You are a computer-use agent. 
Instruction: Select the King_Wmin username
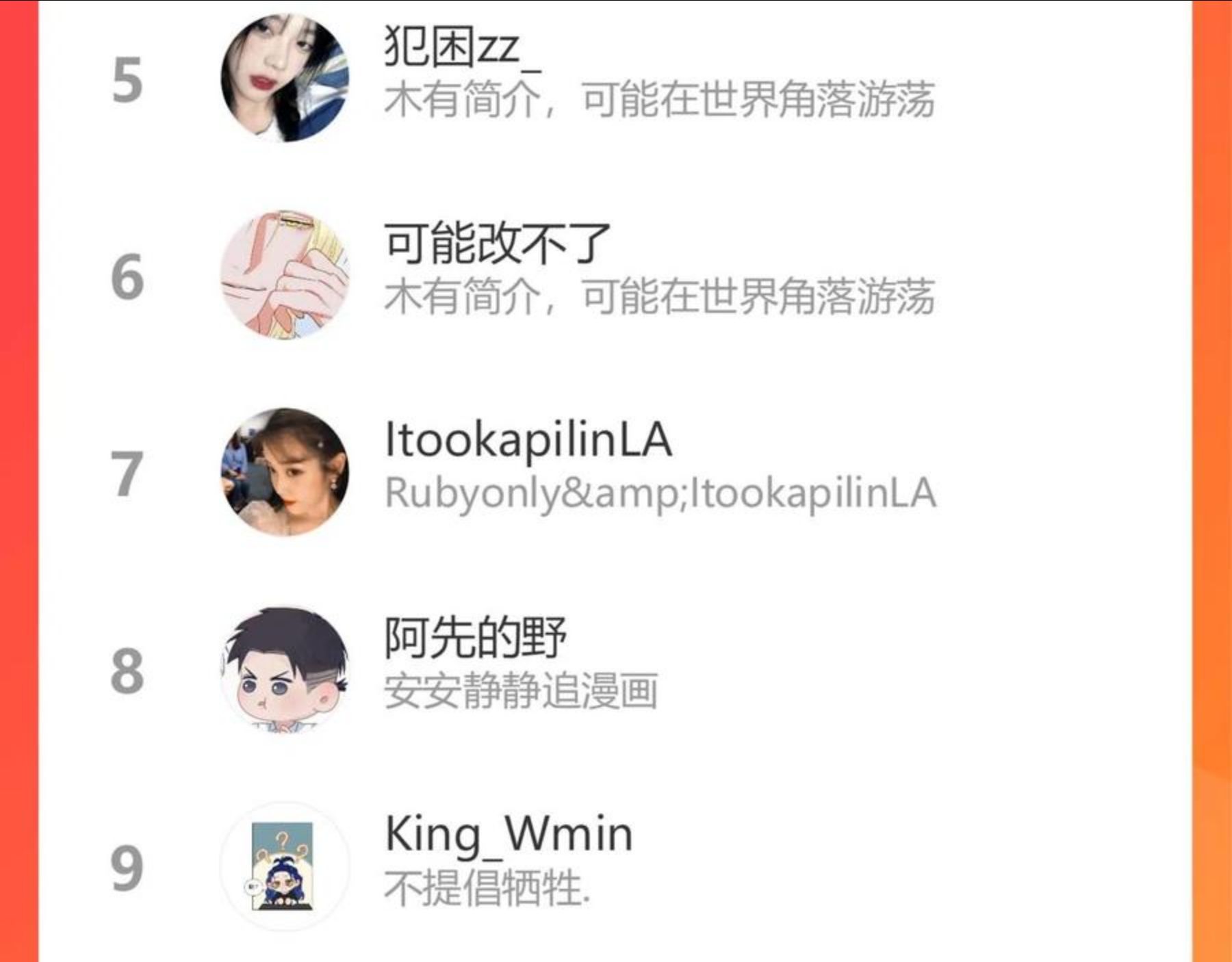[509, 835]
